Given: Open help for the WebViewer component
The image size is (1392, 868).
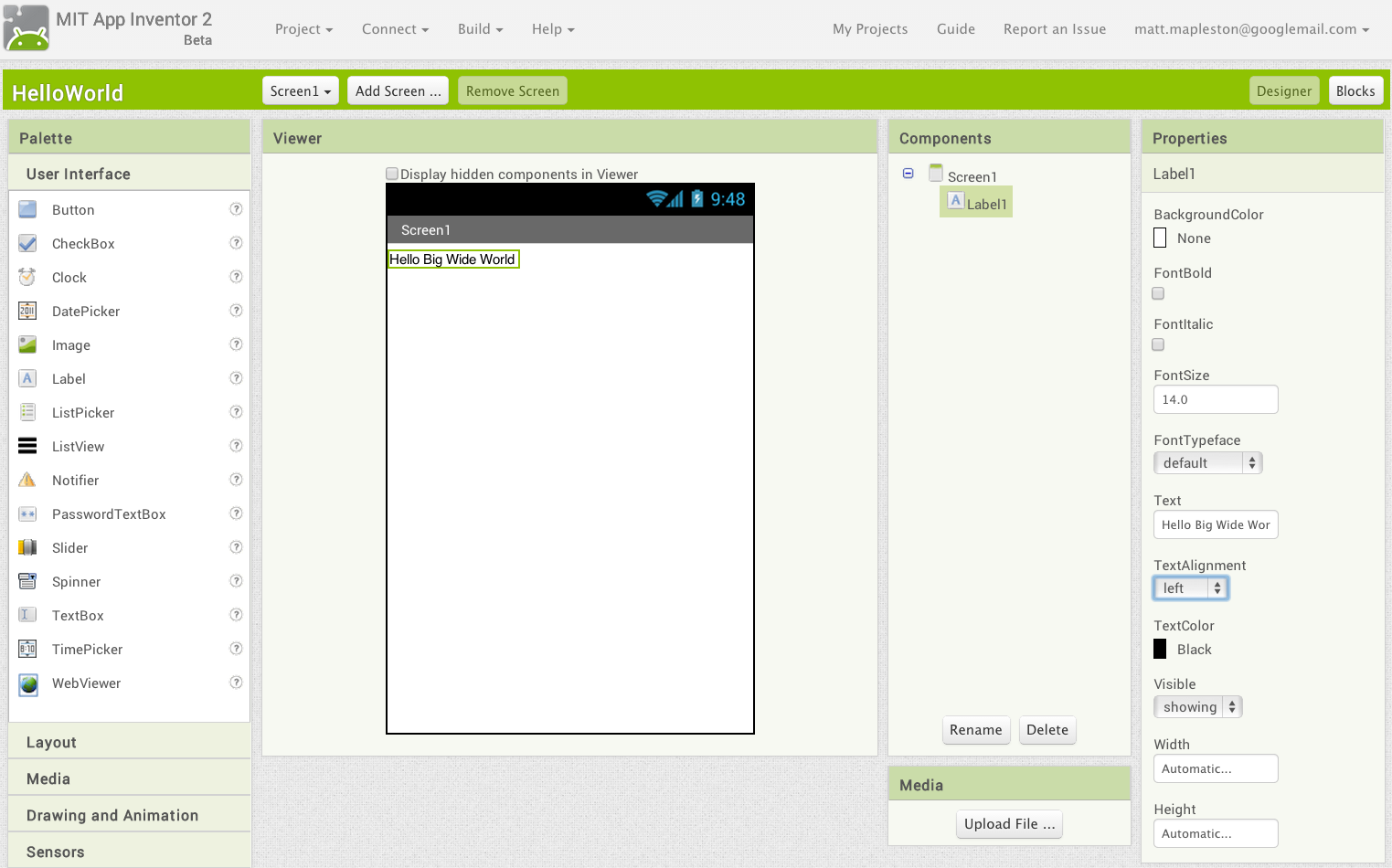Looking at the screenshot, I should pos(236,683).
